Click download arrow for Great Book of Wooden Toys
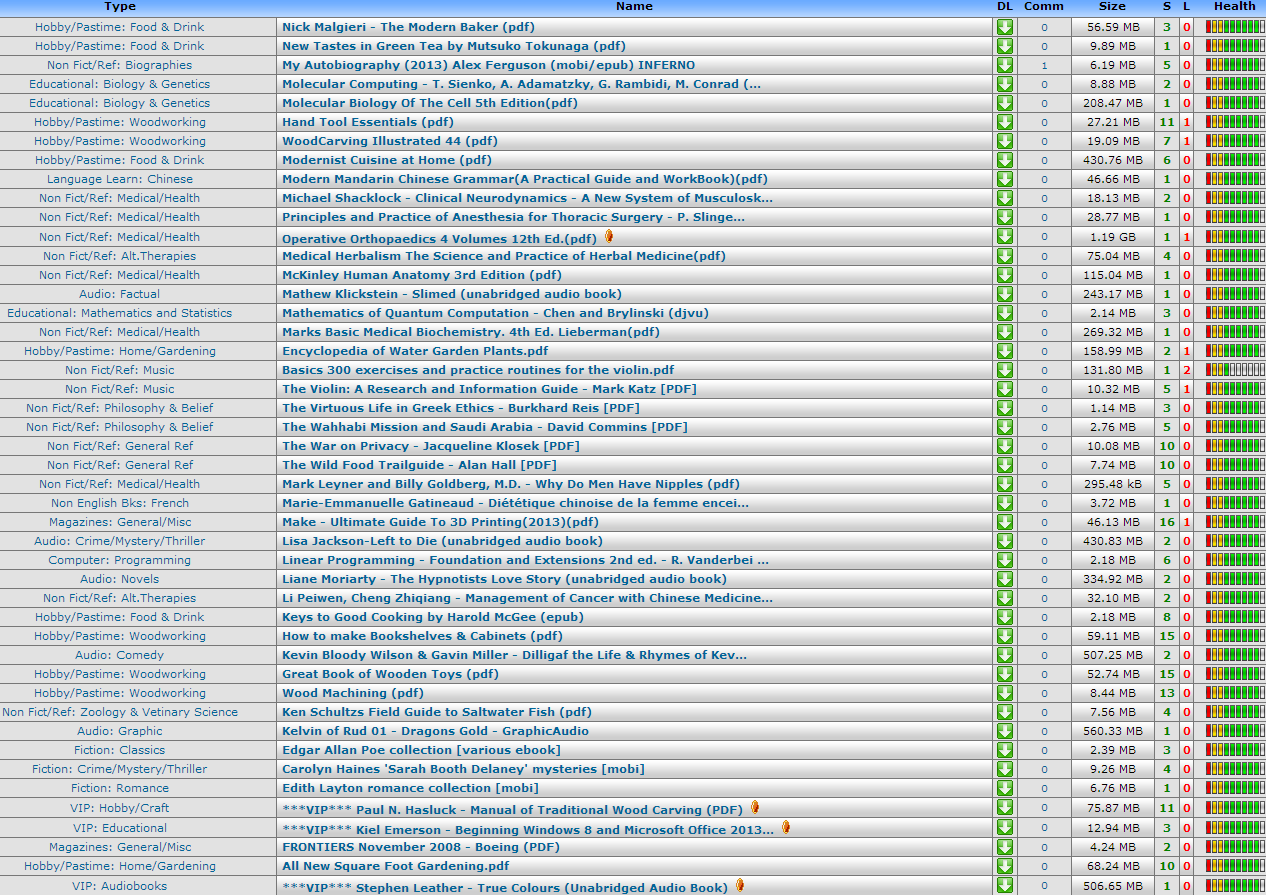Image resolution: width=1266 pixels, height=895 pixels. [1004, 674]
